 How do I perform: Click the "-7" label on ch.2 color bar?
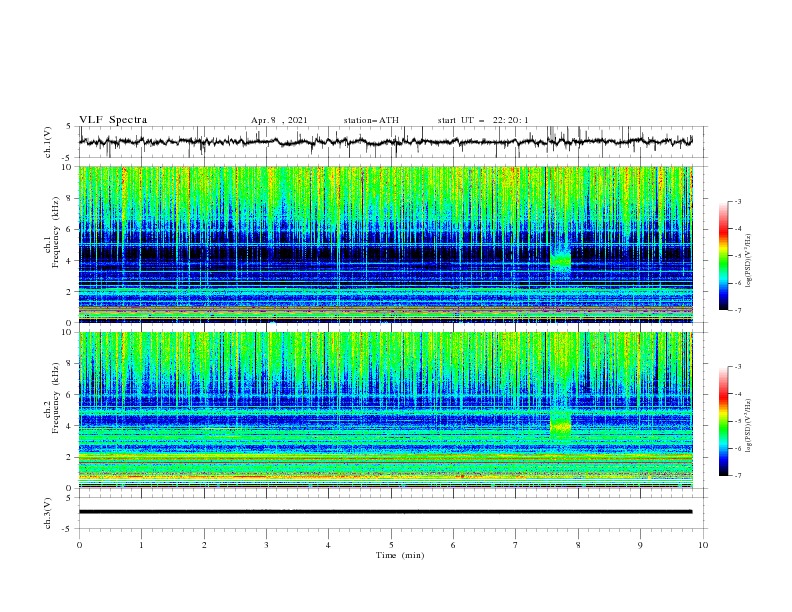click(x=737, y=476)
